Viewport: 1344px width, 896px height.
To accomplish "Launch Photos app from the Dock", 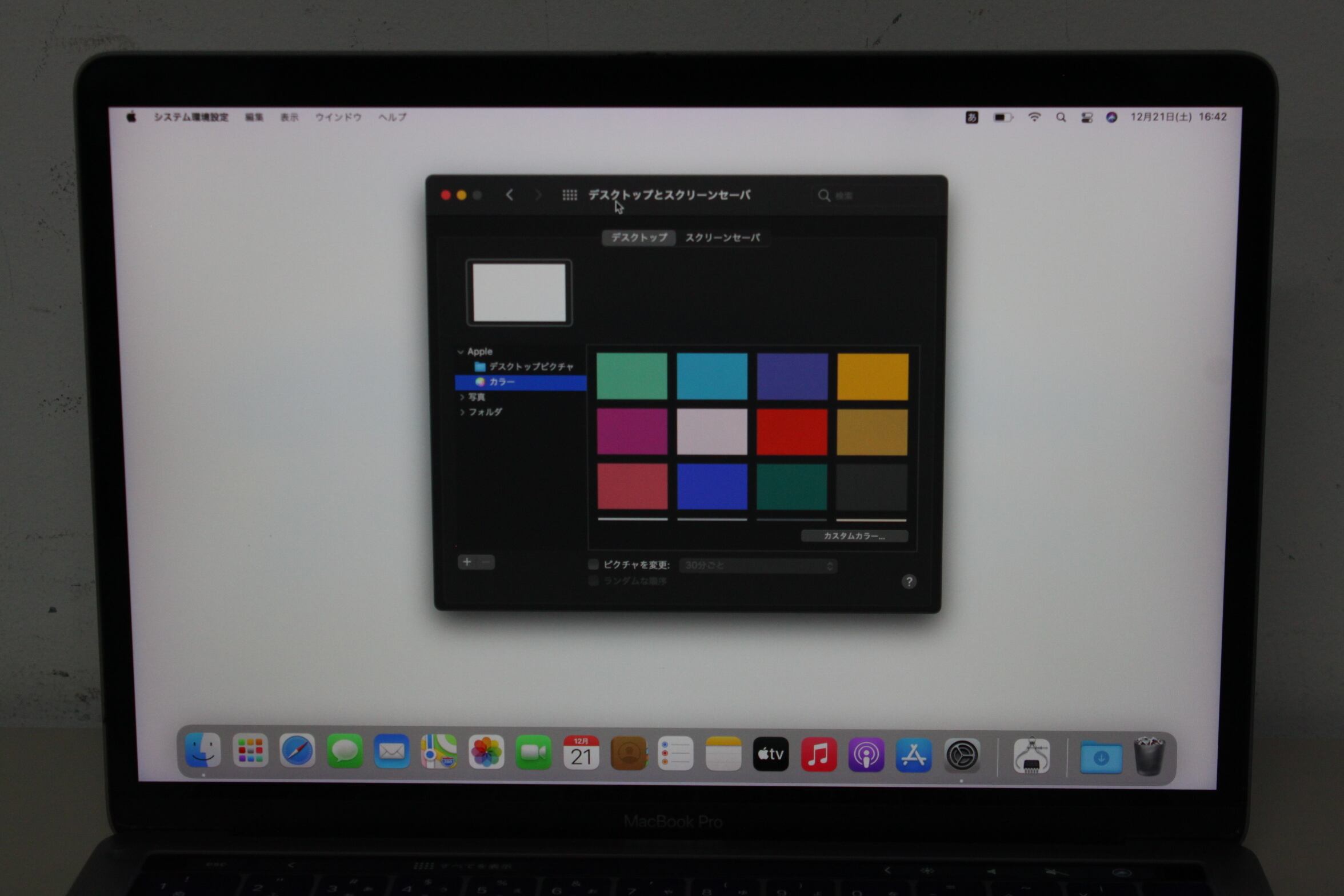I will [x=486, y=753].
